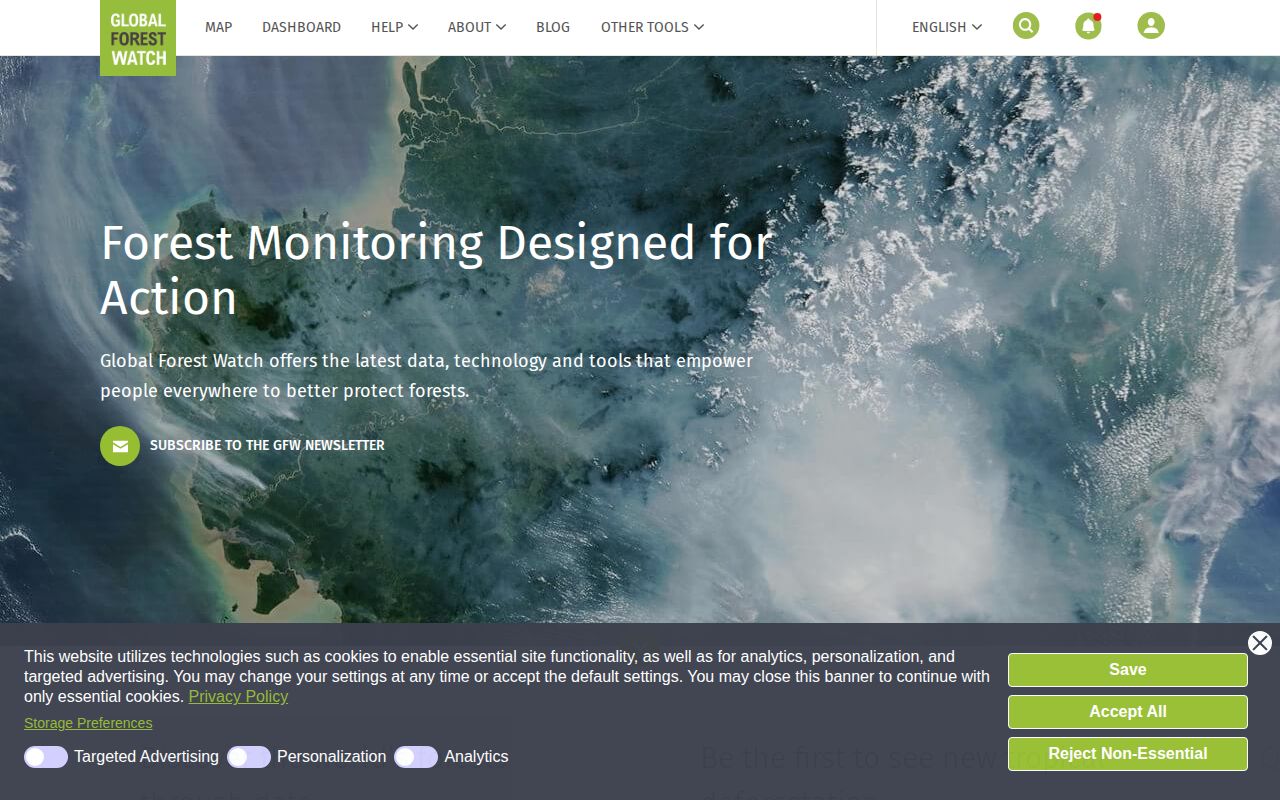Open the Storage Preferences link
The image size is (1280, 800).
pos(88,722)
